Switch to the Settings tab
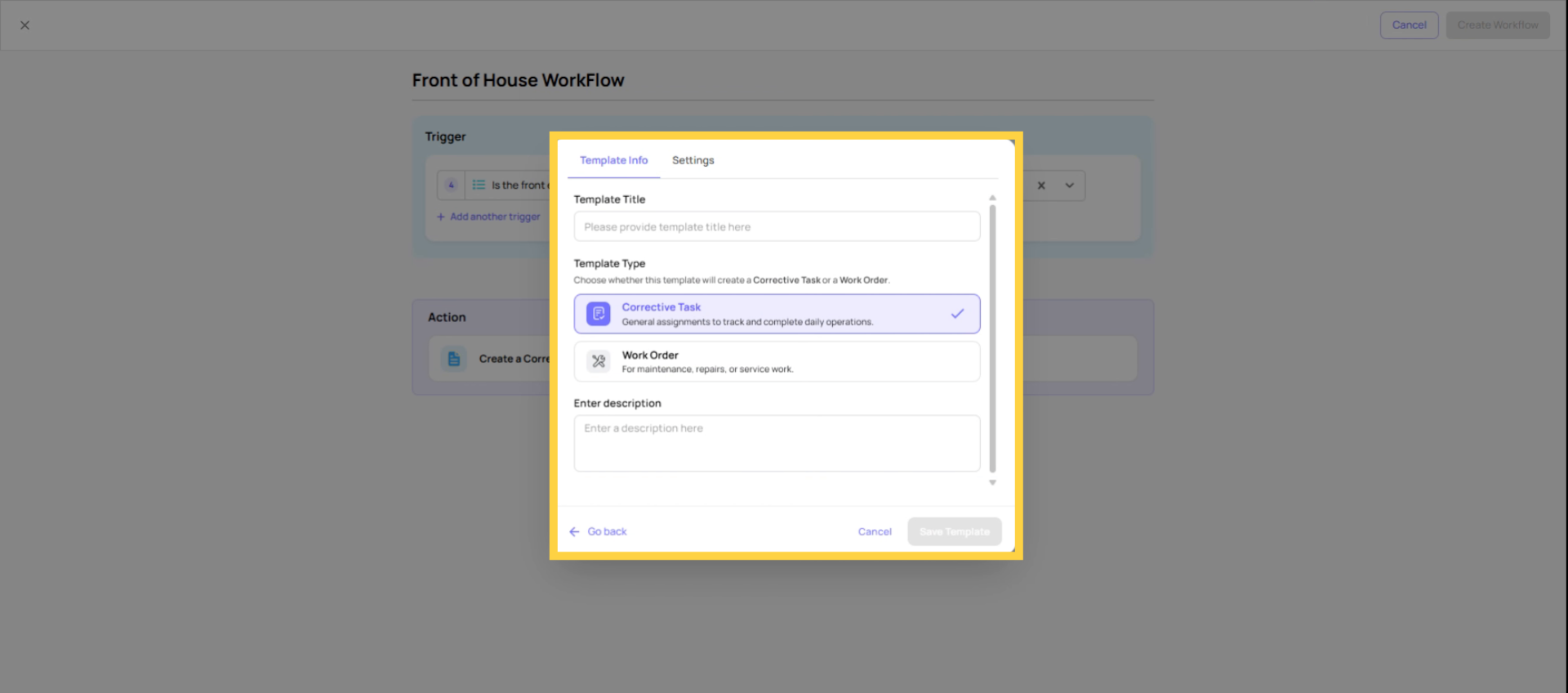The image size is (1568, 693). [693, 160]
